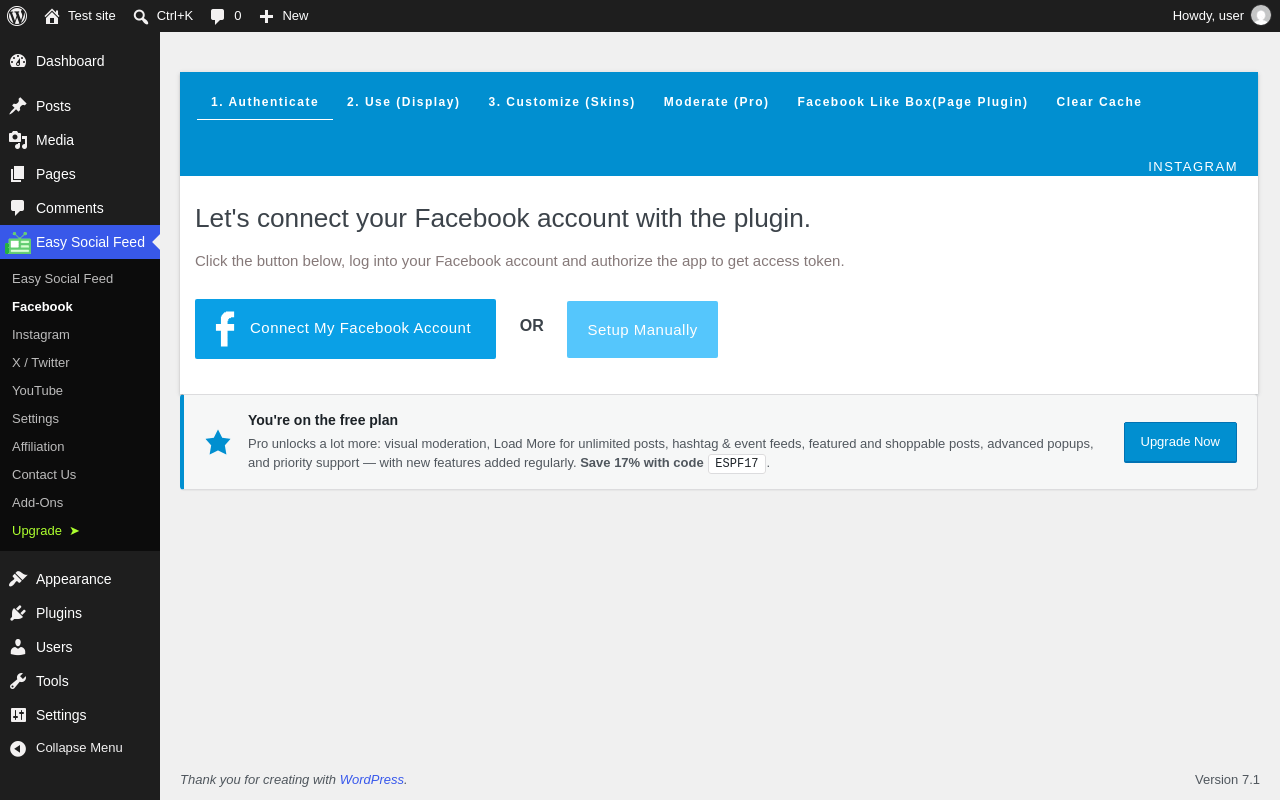Click the Comments sidebar bubble icon

coord(18,208)
